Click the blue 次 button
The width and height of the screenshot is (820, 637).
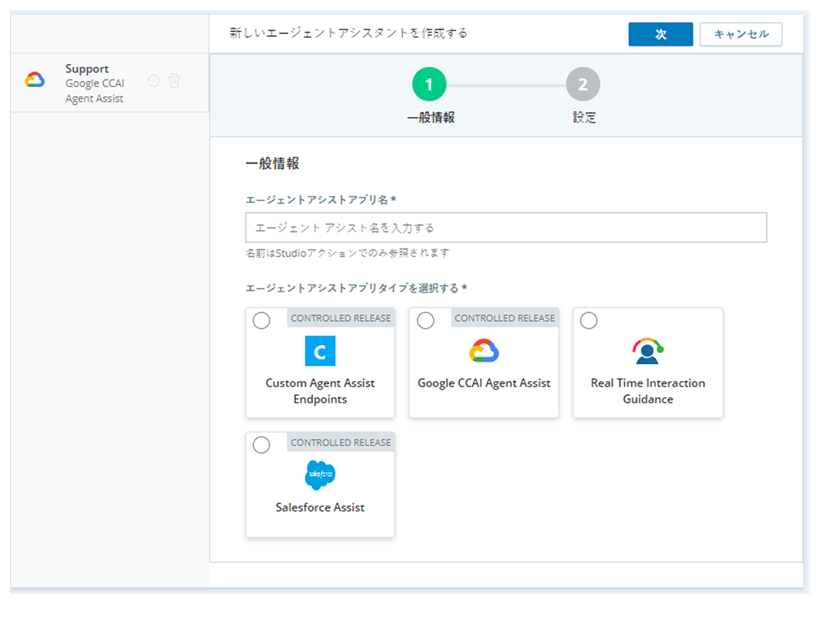tap(660, 34)
